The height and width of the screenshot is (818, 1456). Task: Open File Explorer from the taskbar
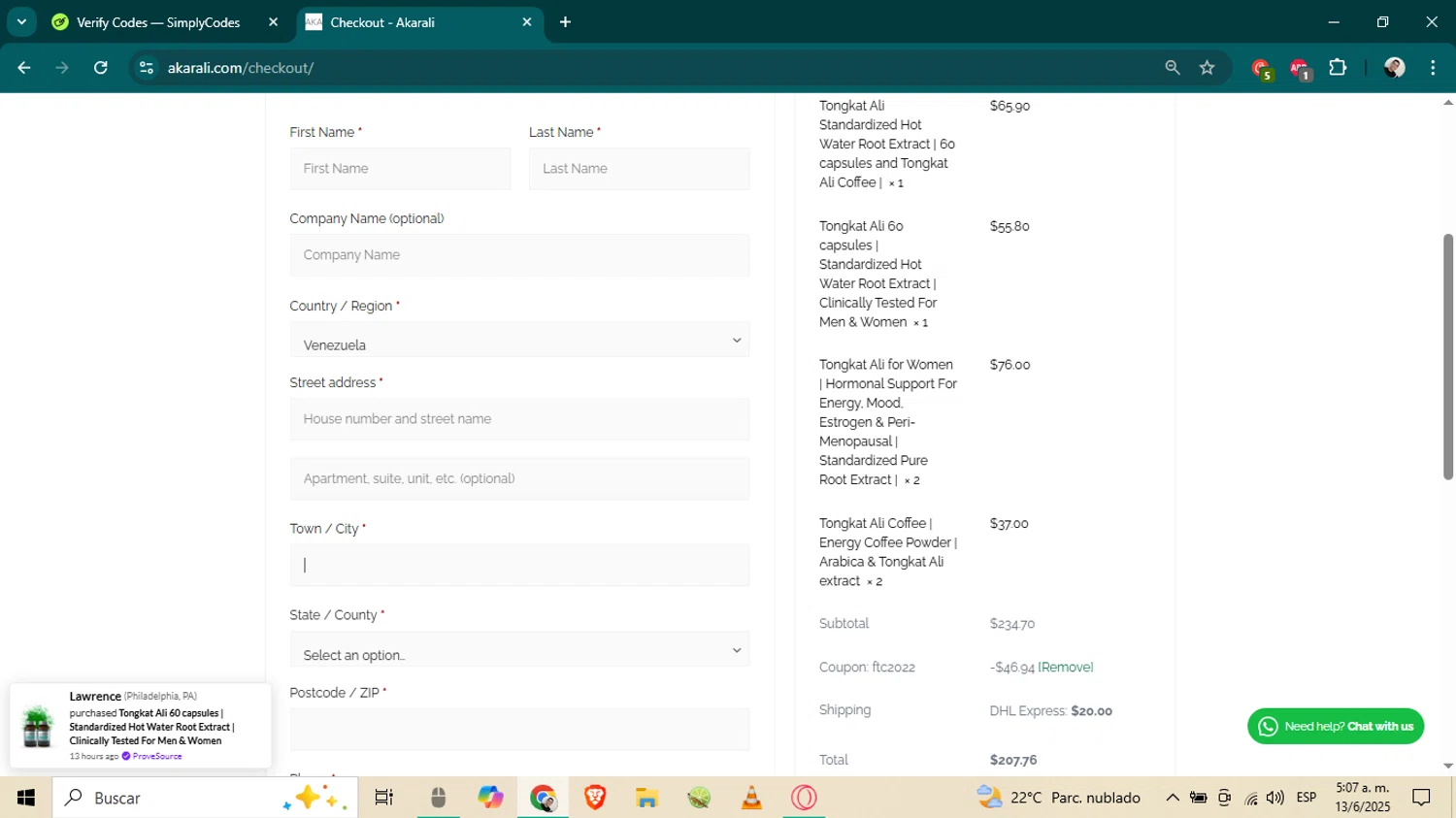647,798
